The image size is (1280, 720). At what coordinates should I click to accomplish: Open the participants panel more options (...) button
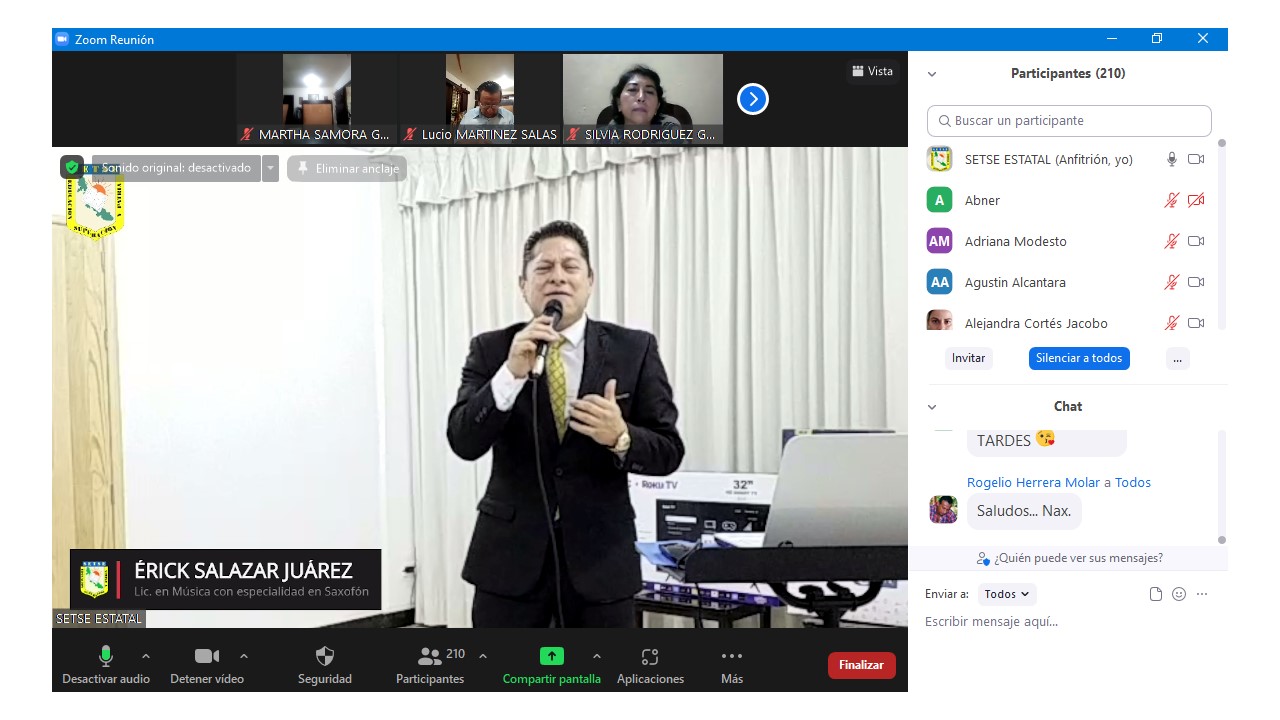pos(1178,358)
